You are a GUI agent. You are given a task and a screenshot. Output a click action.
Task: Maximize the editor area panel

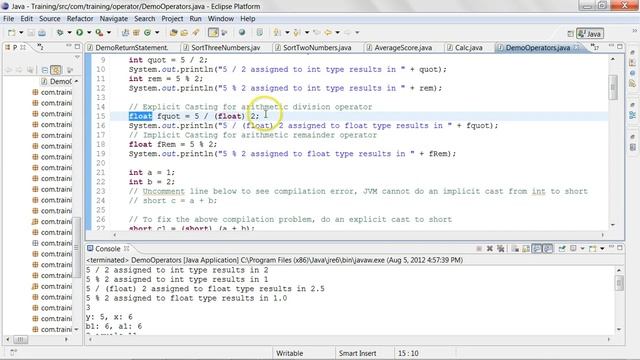(620, 47)
